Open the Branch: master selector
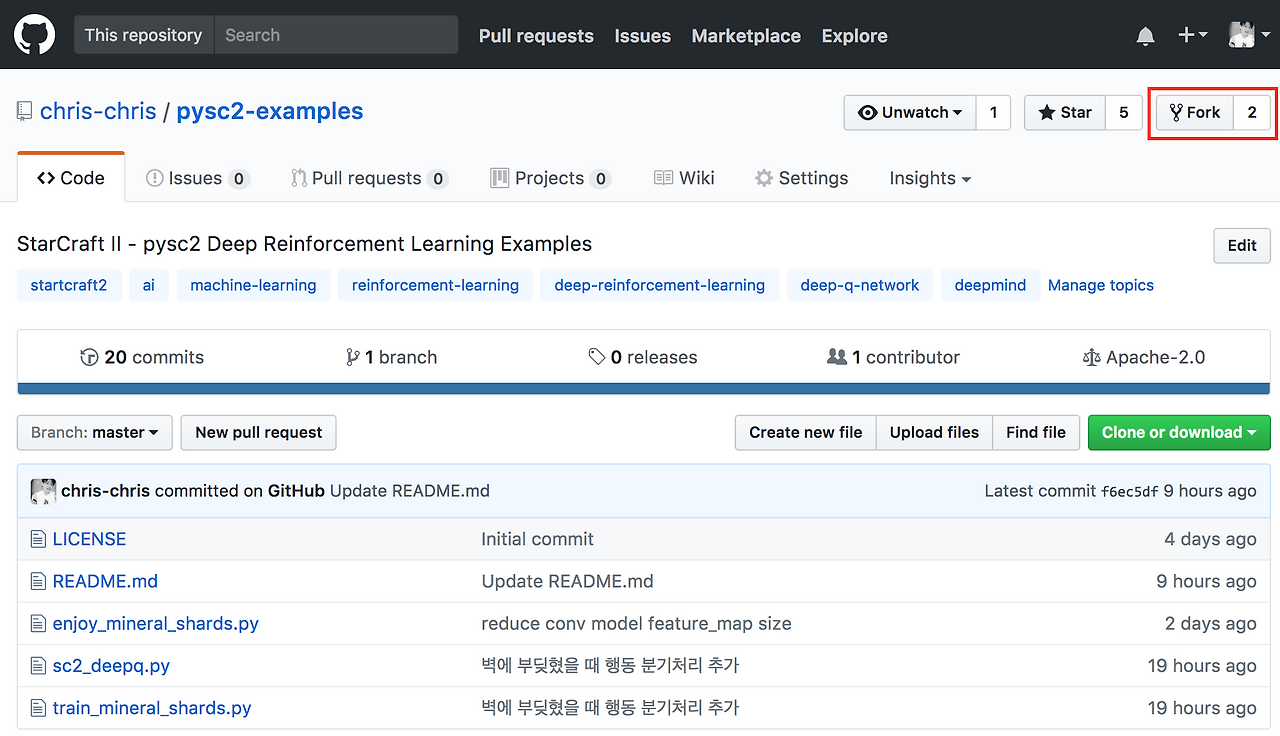 (x=95, y=432)
